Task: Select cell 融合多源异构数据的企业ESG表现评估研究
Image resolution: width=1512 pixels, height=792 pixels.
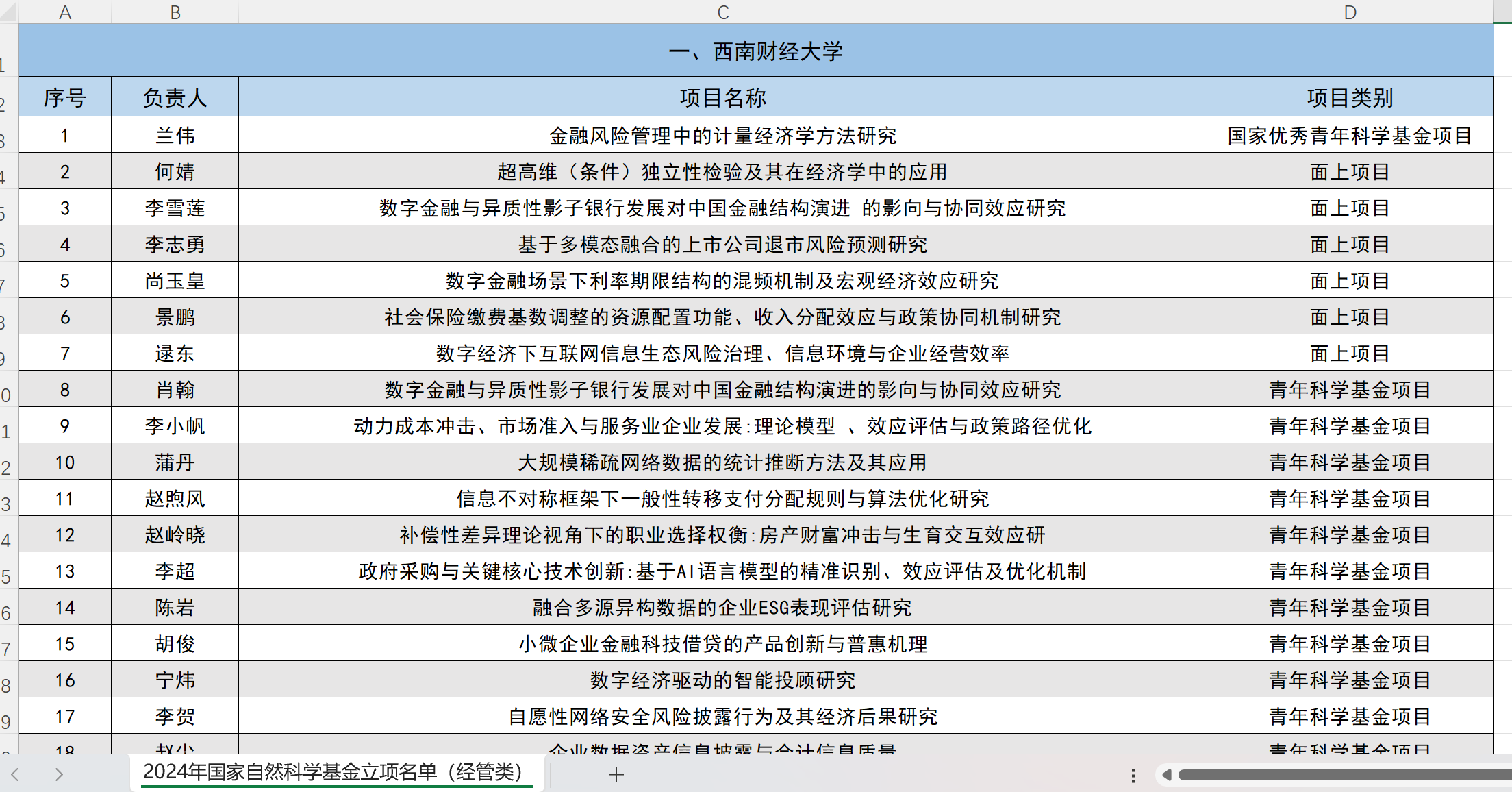Action: [722, 608]
